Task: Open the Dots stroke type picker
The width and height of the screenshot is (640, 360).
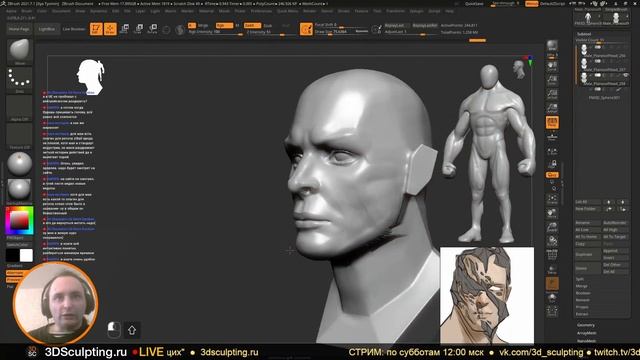Action: click(19, 79)
